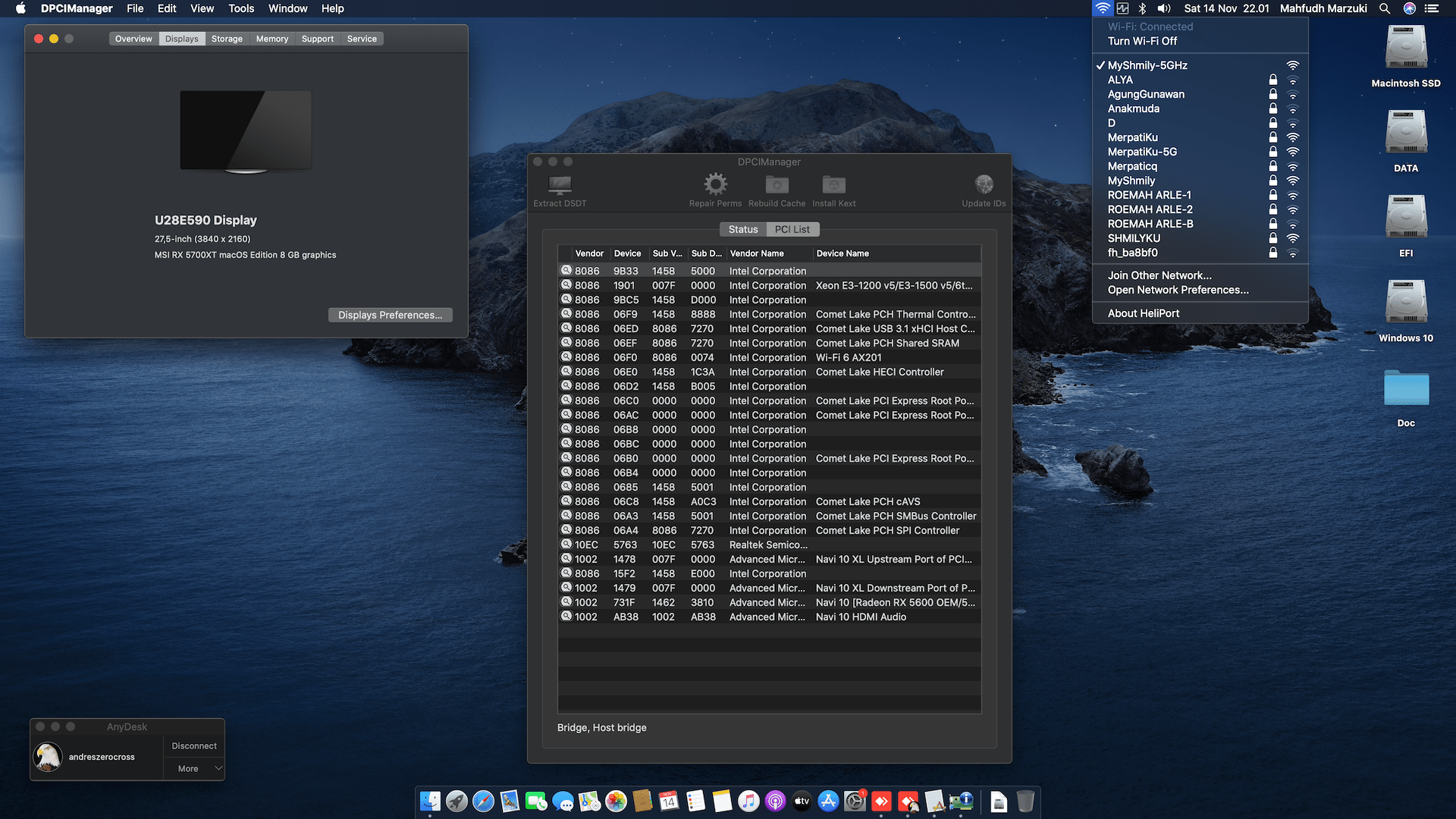The width and height of the screenshot is (1456, 819).
Task: Expand the More dropdown in AnyDesk
Action: click(194, 768)
